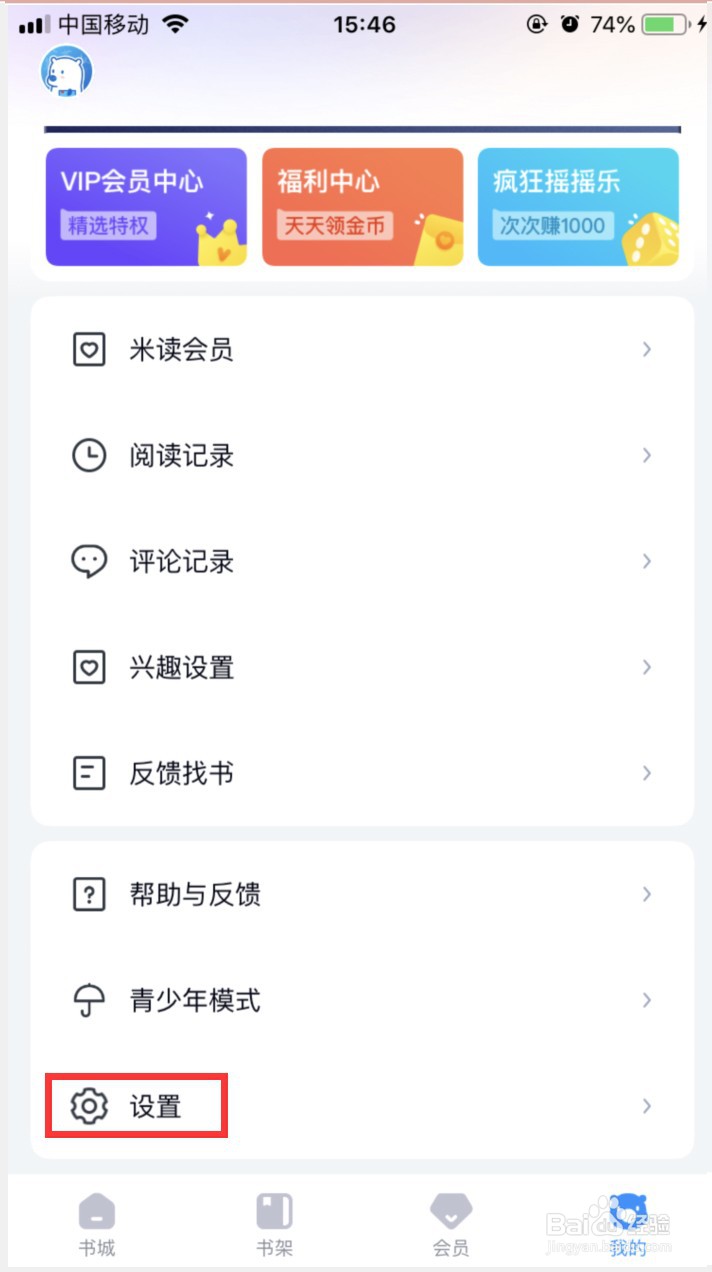Open the VIP会员中心 card

tap(146, 207)
